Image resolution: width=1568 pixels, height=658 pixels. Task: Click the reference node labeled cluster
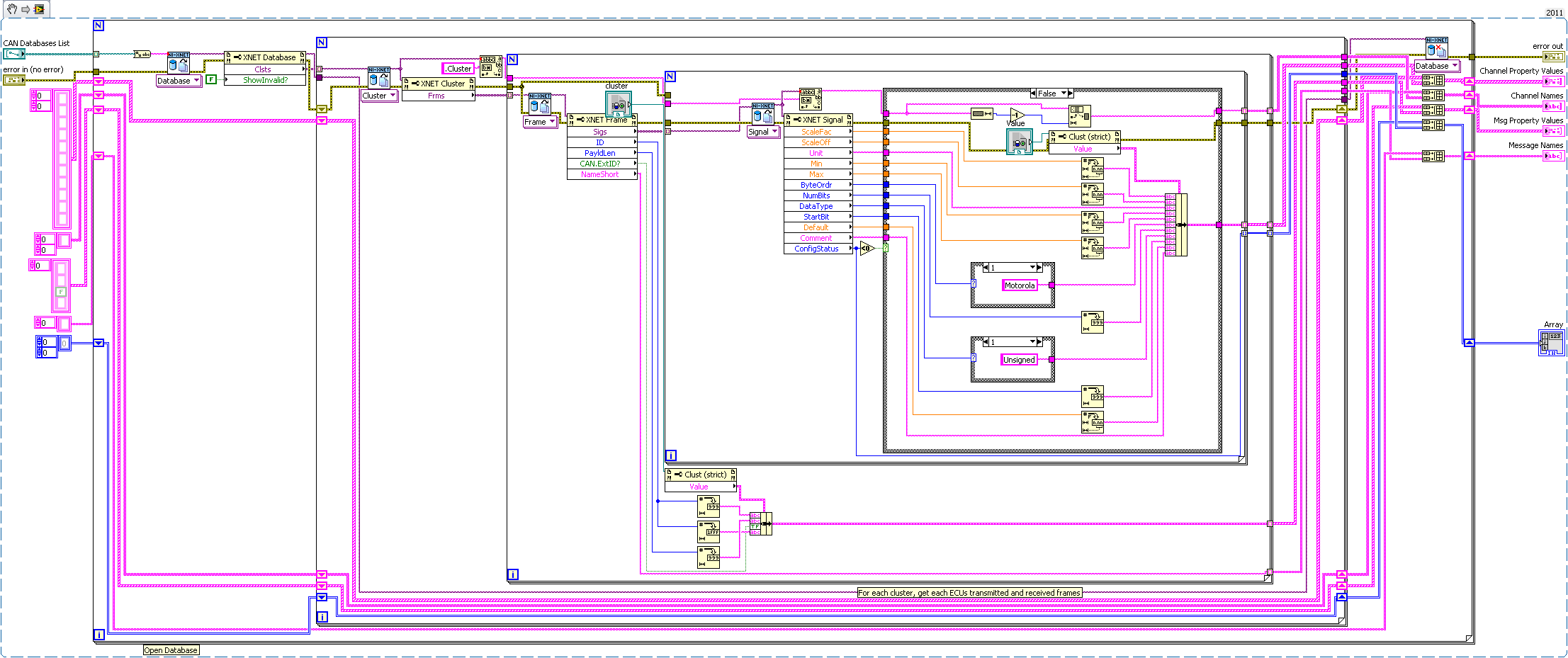pyautogui.click(x=618, y=104)
